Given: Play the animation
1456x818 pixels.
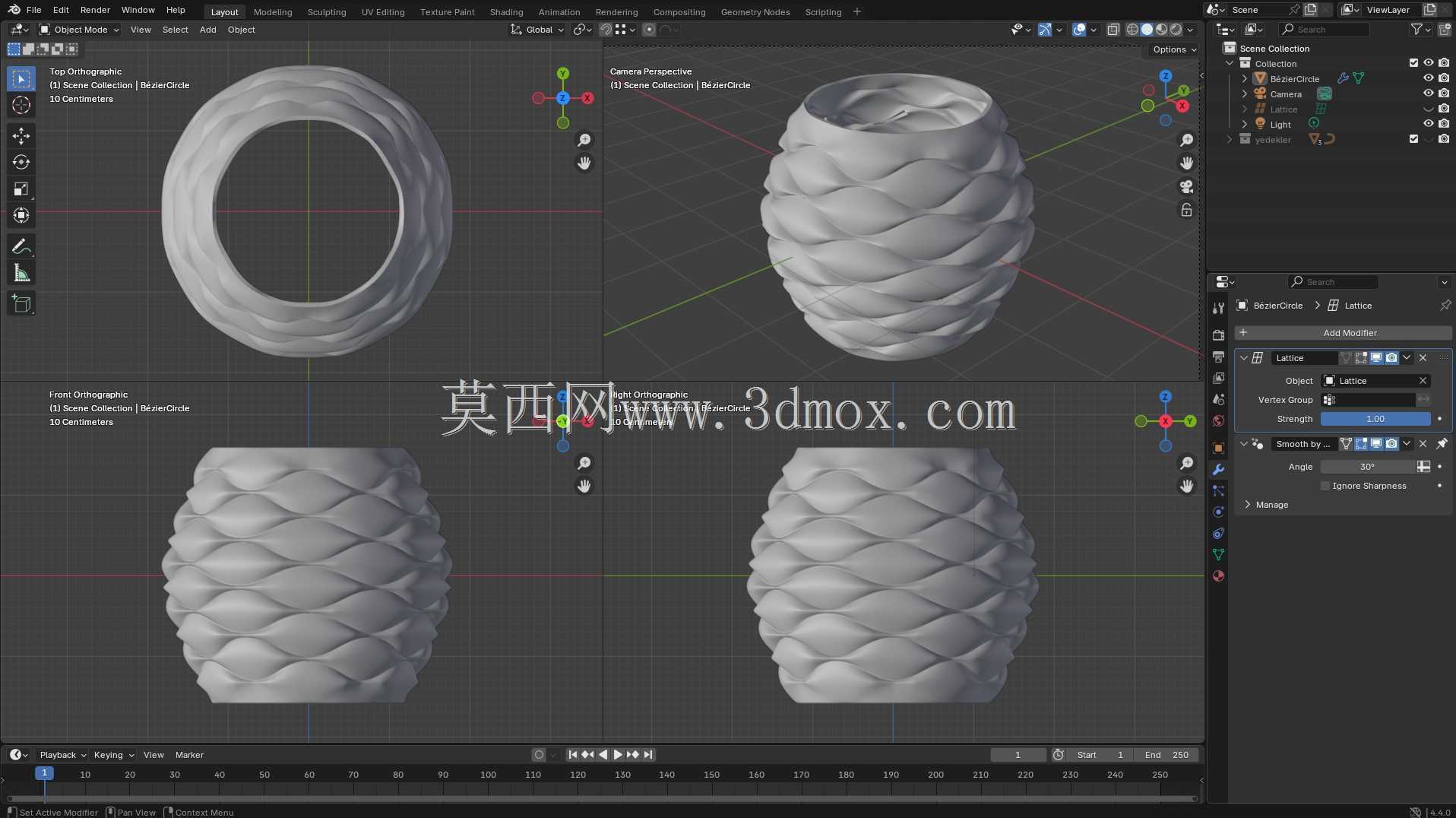Looking at the screenshot, I should pyautogui.click(x=618, y=755).
